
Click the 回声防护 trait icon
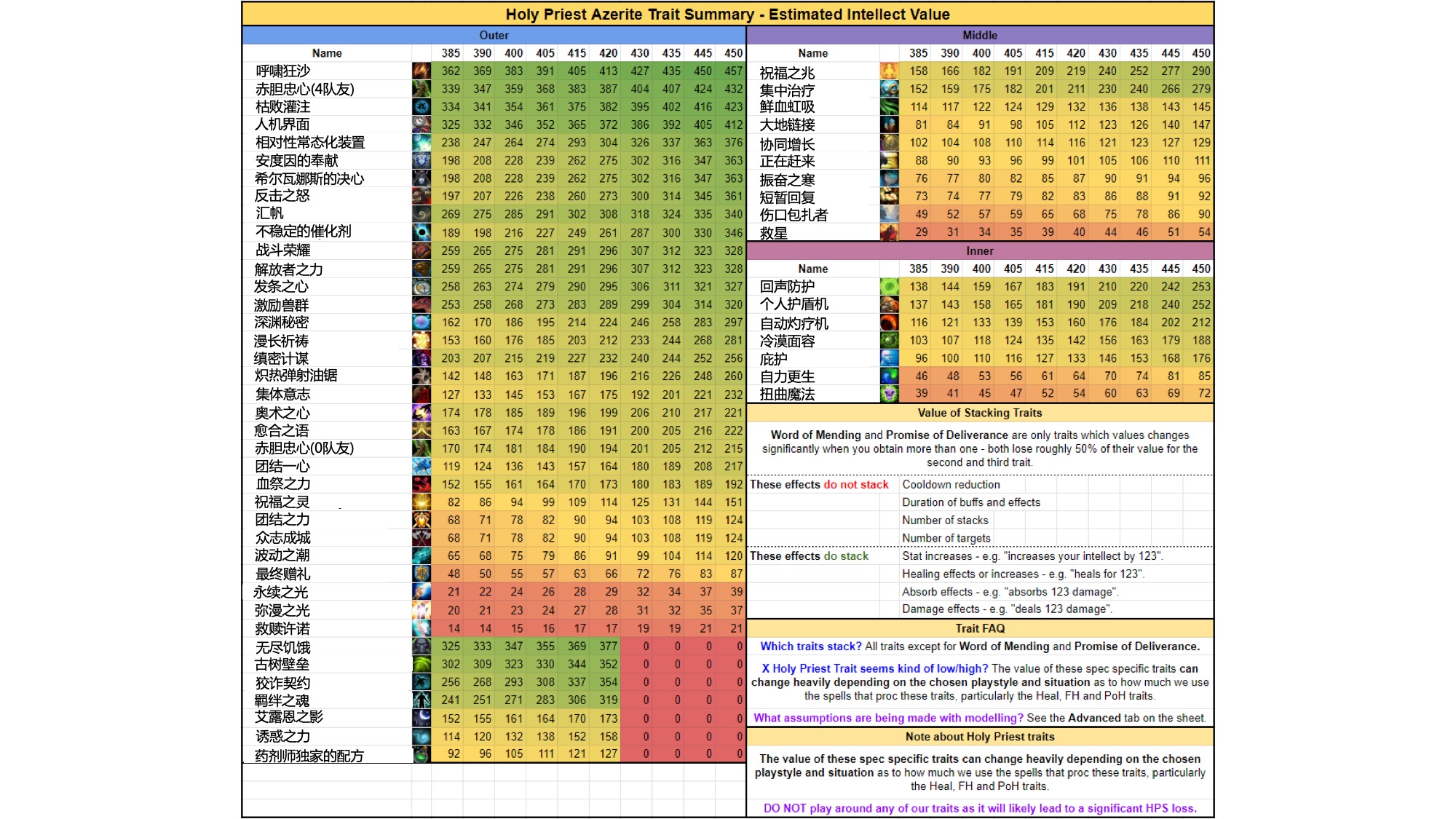click(889, 287)
